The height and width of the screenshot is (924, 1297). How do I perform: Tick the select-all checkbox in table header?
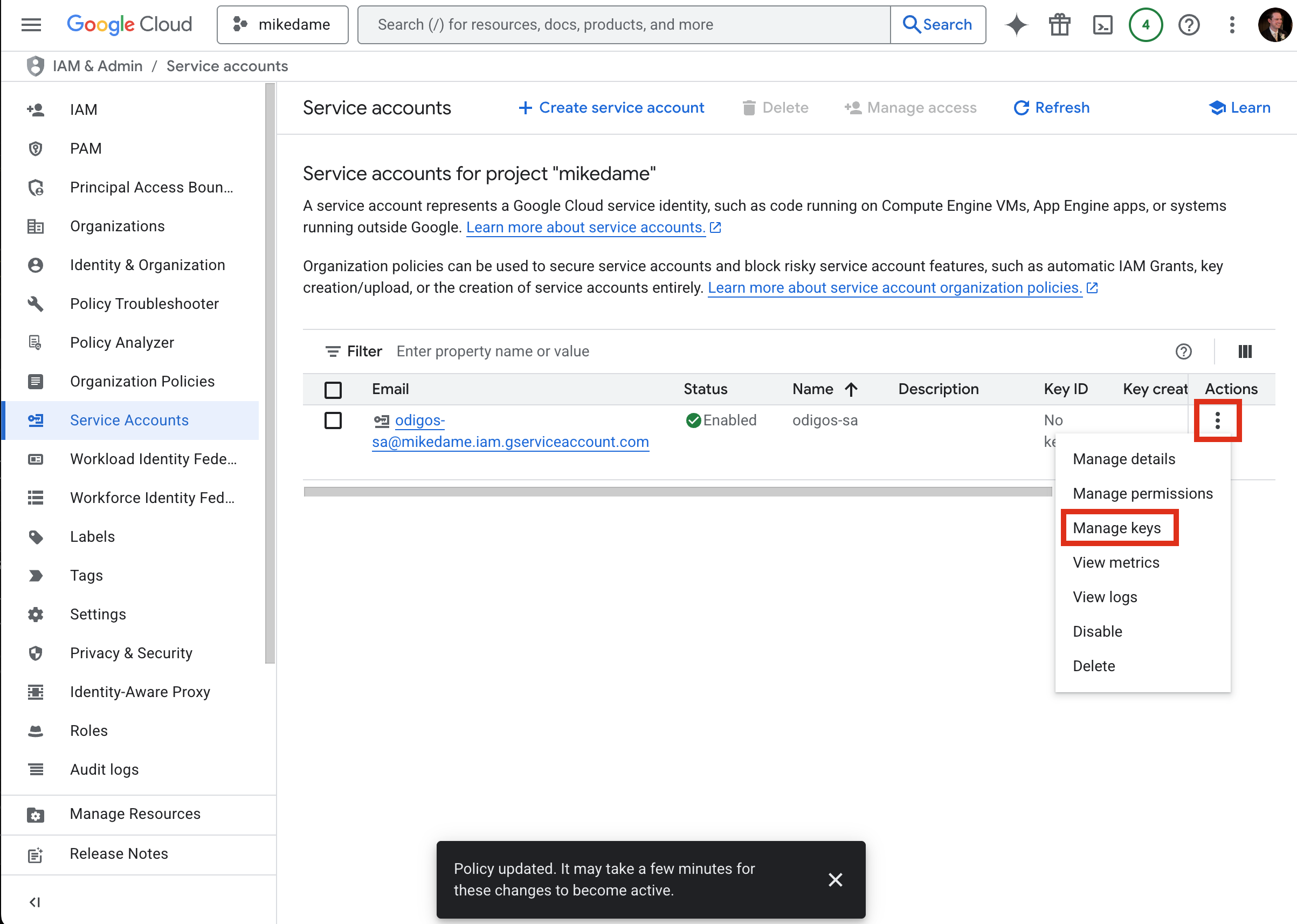click(x=333, y=390)
